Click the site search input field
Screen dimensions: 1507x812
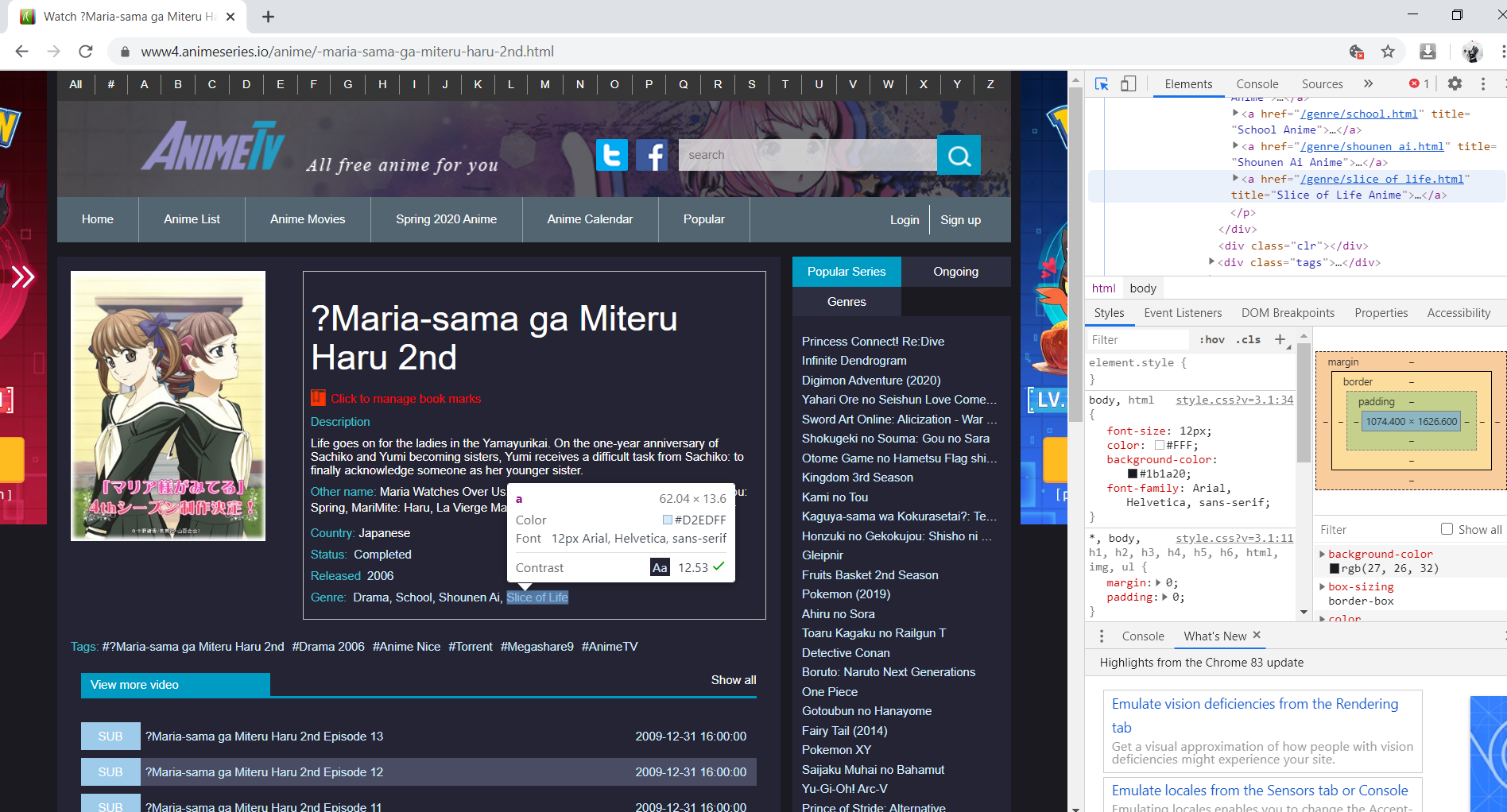point(808,155)
